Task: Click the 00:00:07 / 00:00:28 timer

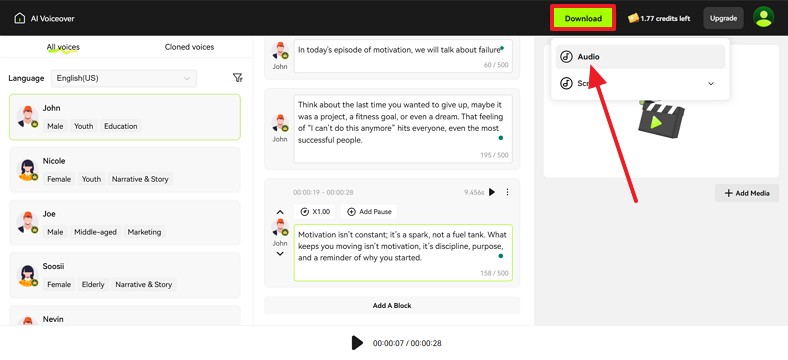Action: (x=407, y=343)
